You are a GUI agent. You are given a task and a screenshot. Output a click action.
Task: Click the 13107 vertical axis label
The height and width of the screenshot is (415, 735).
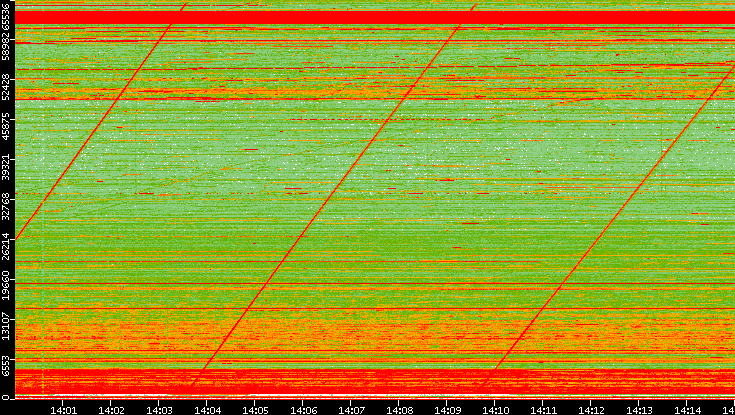[x=5, y=326]
